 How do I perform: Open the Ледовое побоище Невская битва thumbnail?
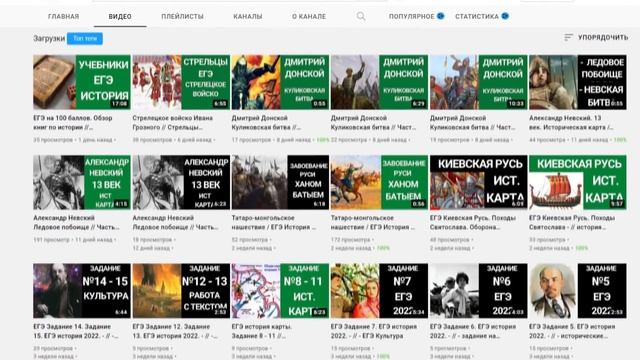(578, 82)
